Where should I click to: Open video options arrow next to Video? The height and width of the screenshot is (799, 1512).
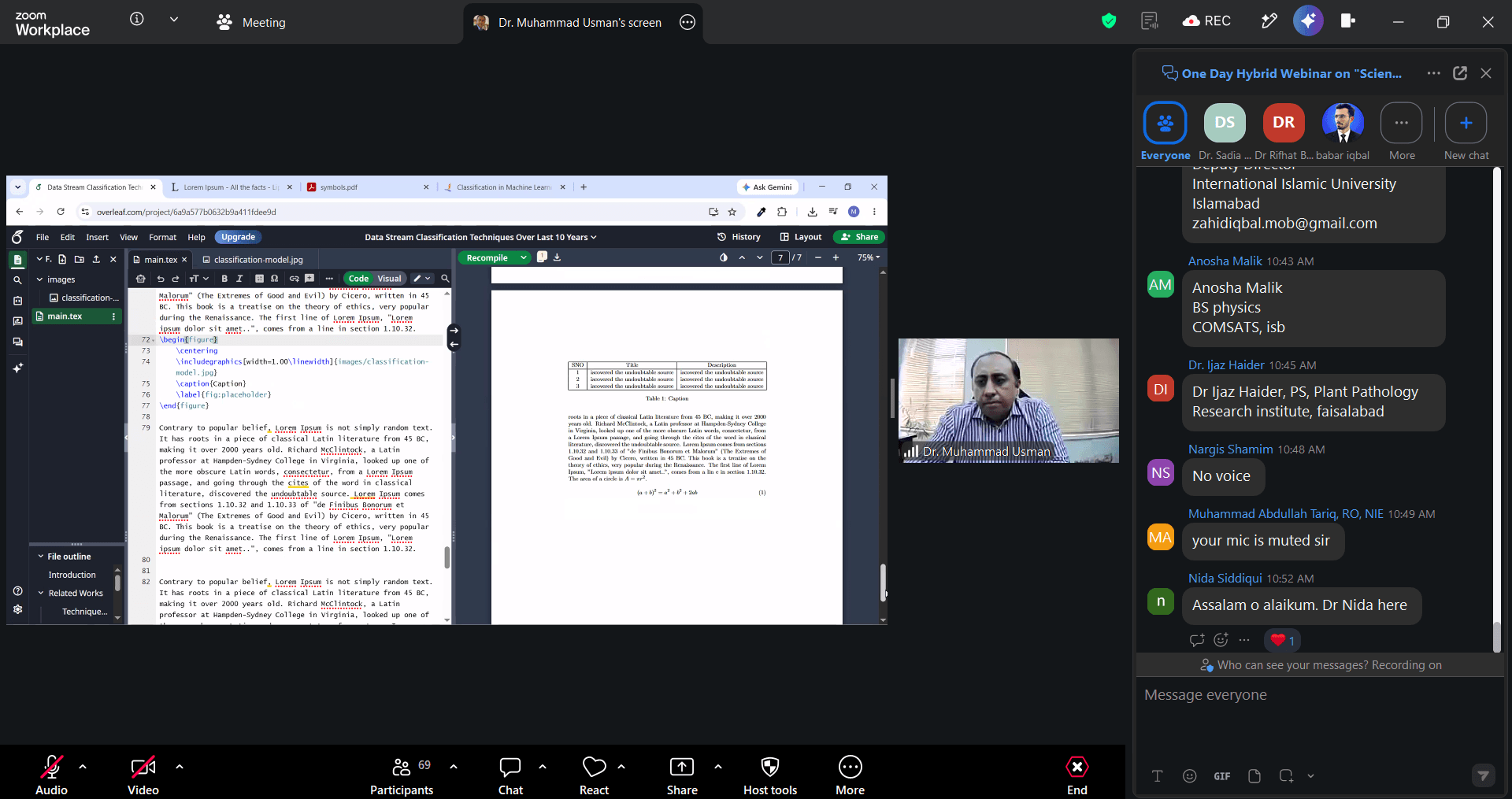click(180, 766)
